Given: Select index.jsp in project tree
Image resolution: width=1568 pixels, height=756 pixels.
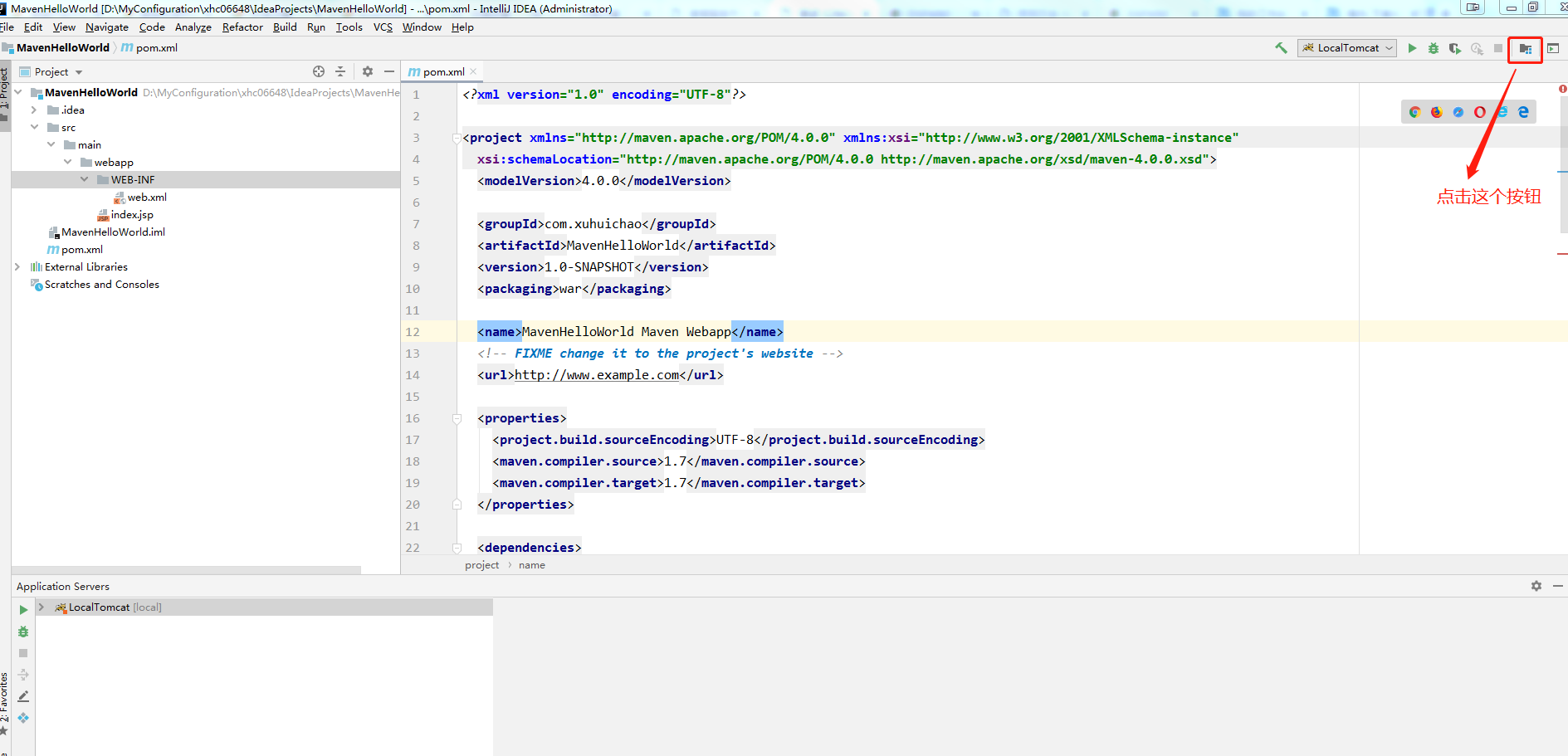Looking at the screenshot, I should [132, 214].
